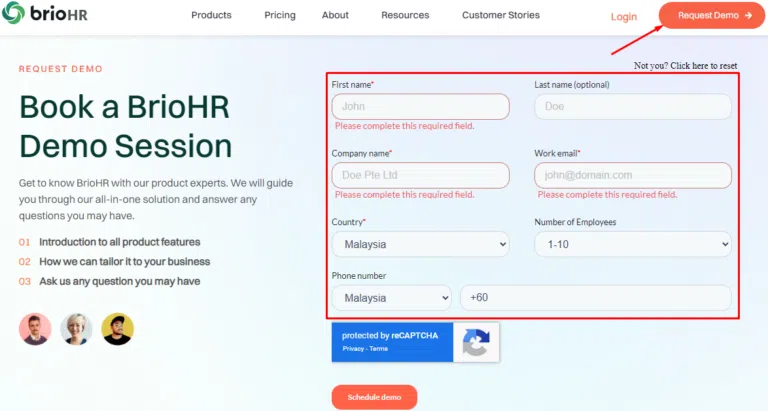Click the reCAPTCHA logo icon
The image size is (768, 411).
tap(476, 342)
